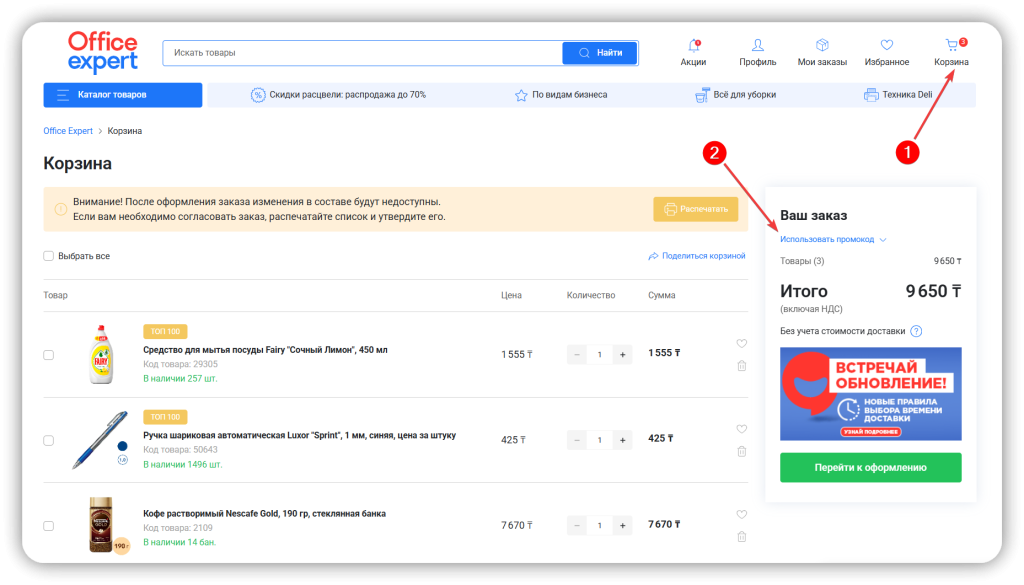
Task: Open По видам бизнеса menu item
Action: [561, 95]
